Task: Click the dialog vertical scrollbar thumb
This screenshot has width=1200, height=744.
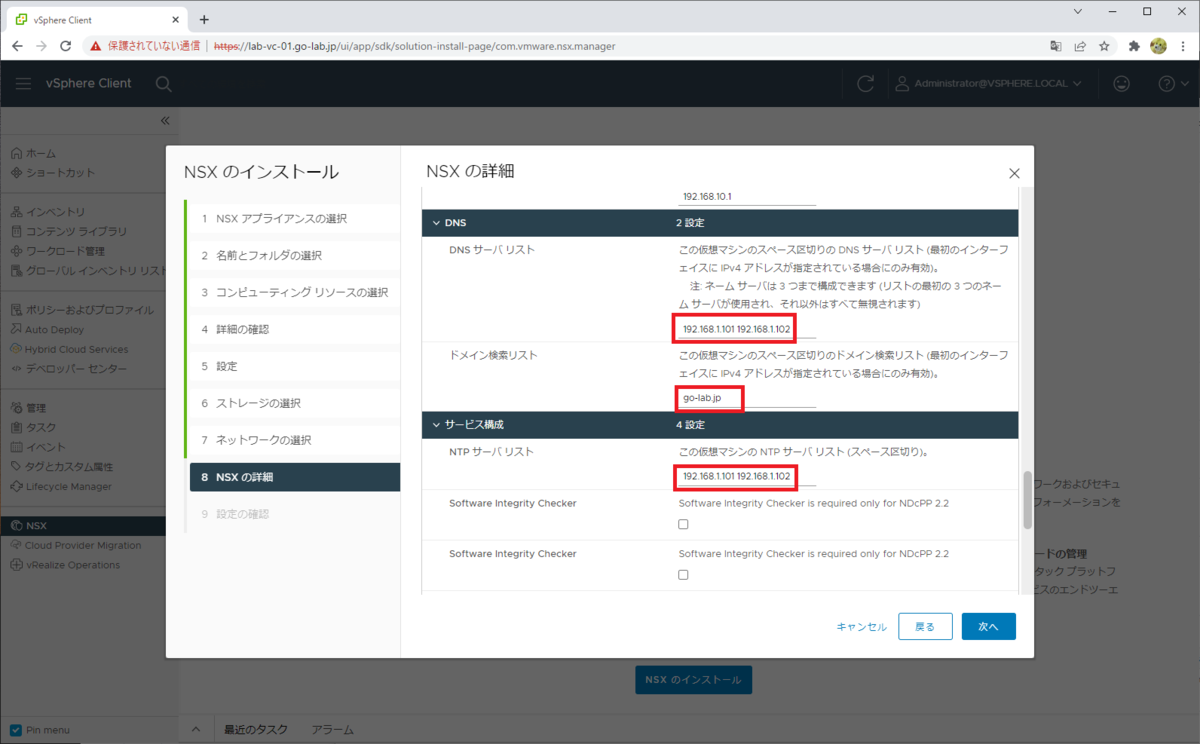Action: 1026,500
